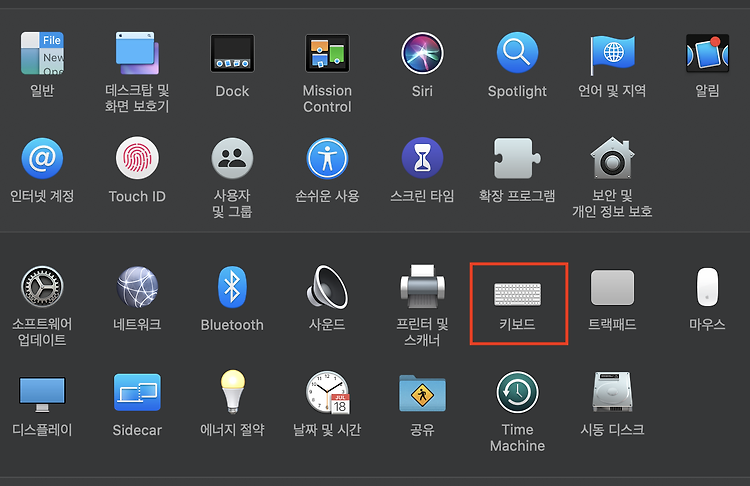Open the Dock preferences icon
750x486 pixels.
pyautogui.click(x=232, y=53)
